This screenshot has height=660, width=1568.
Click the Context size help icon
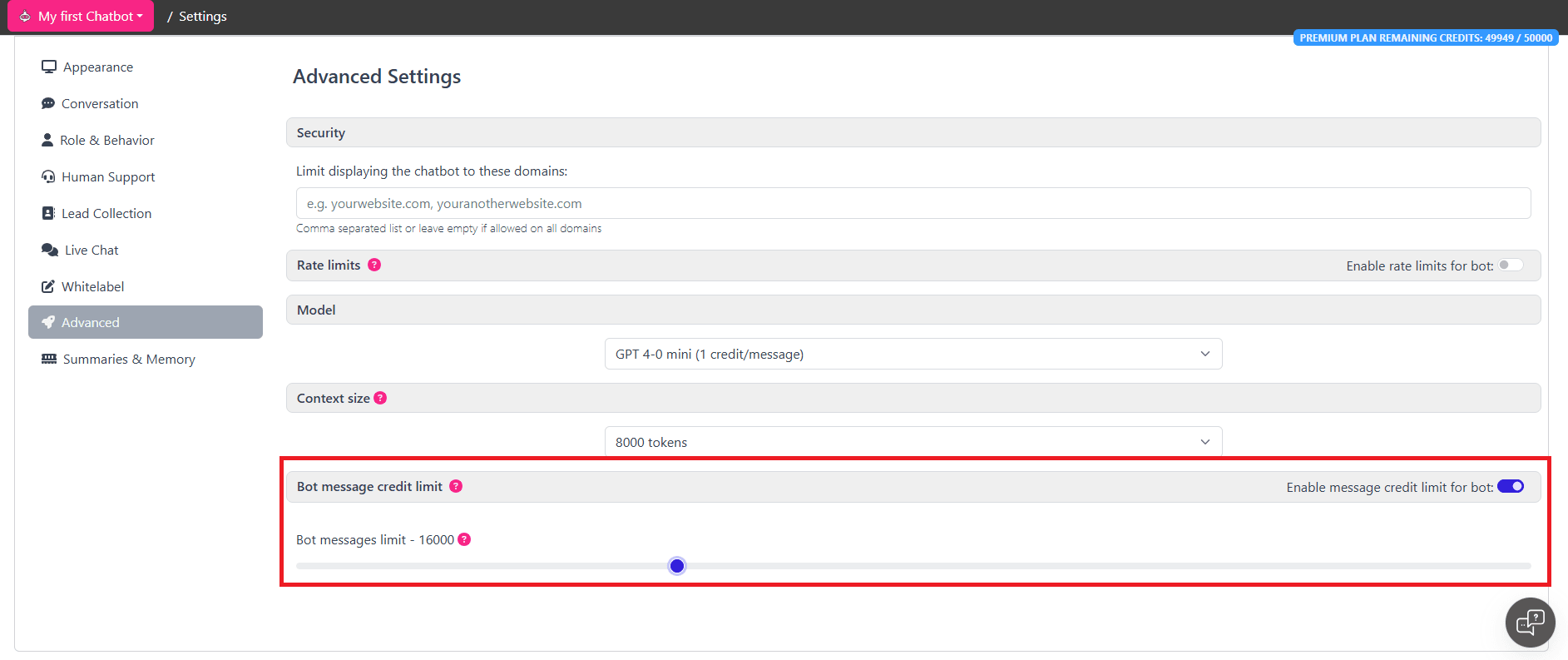pos(380,398)
